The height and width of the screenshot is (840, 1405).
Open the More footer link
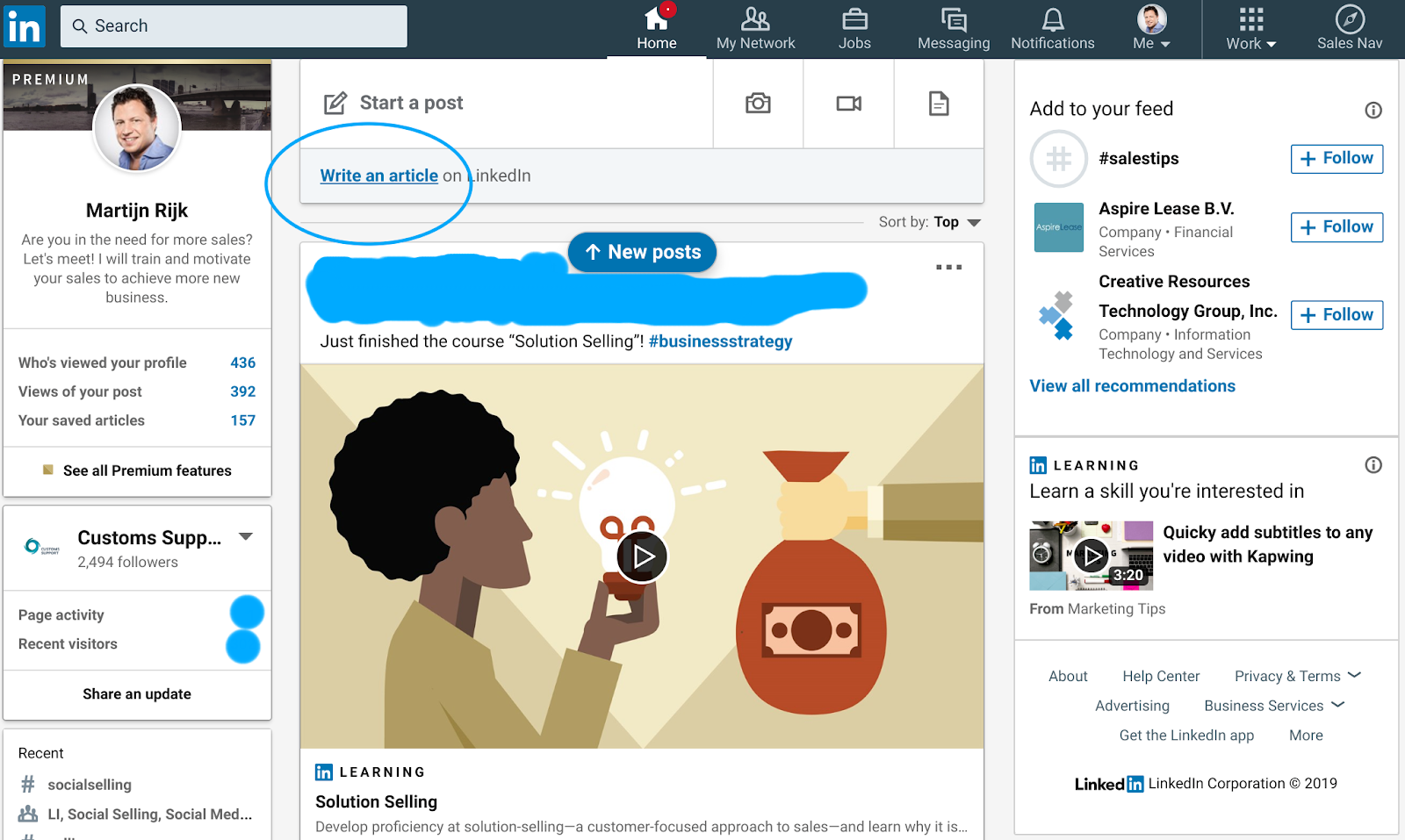1306,736
